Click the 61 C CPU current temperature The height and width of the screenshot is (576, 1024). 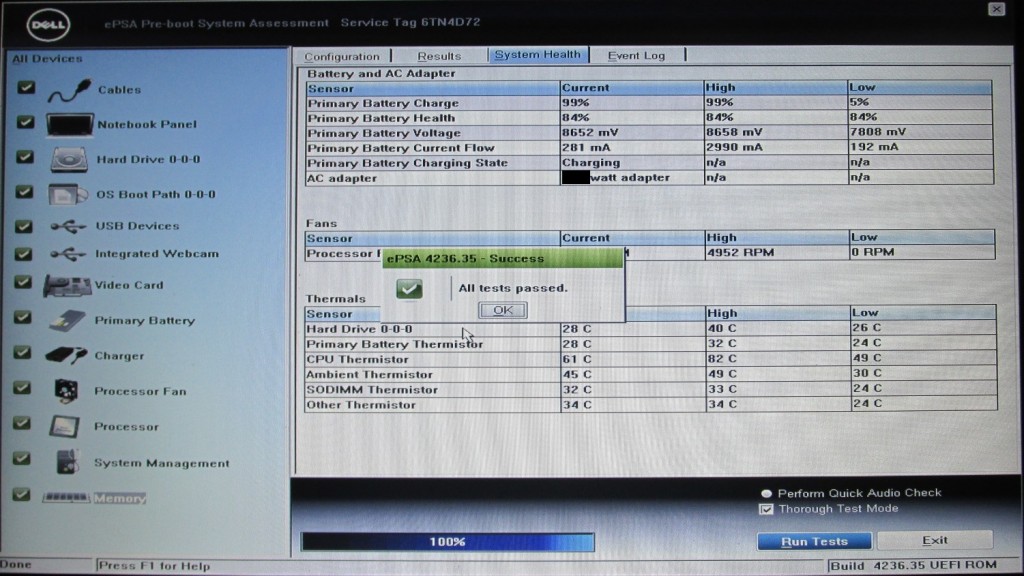pyautogui.click(x=577, y=359)
